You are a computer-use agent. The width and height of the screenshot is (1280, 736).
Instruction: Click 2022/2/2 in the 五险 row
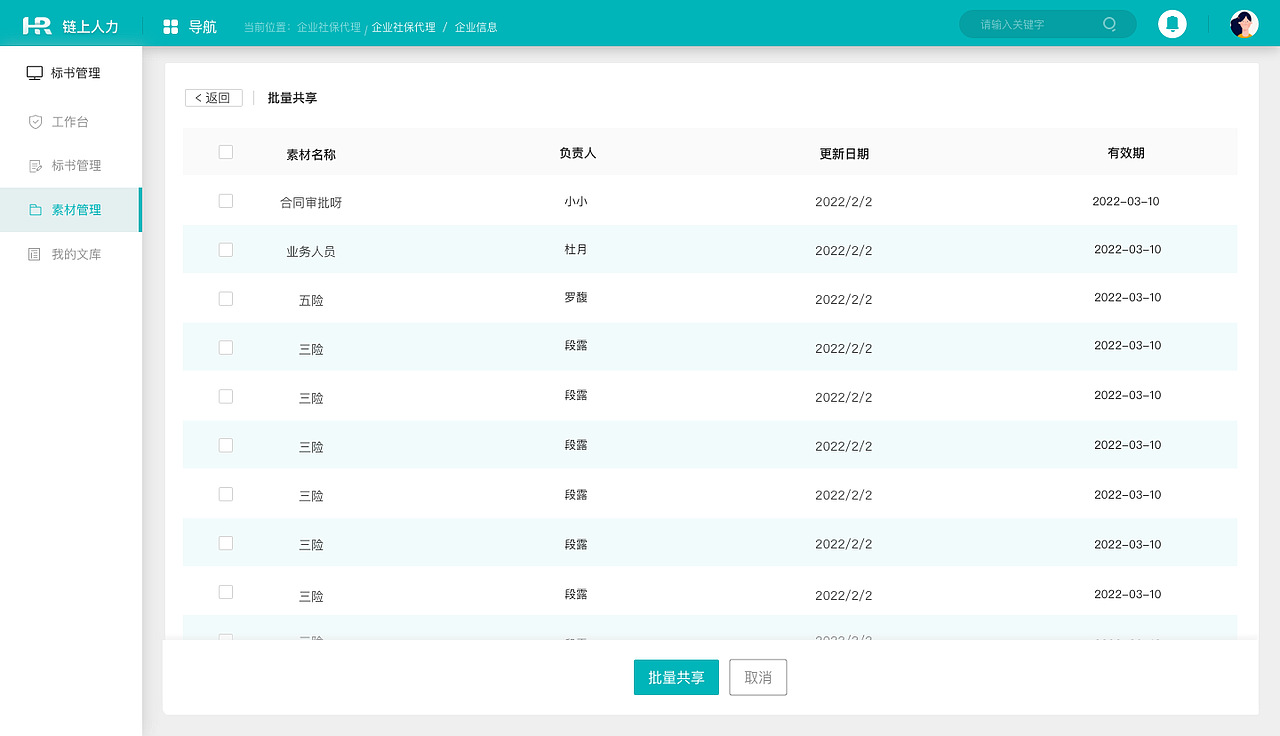(844, 300)
